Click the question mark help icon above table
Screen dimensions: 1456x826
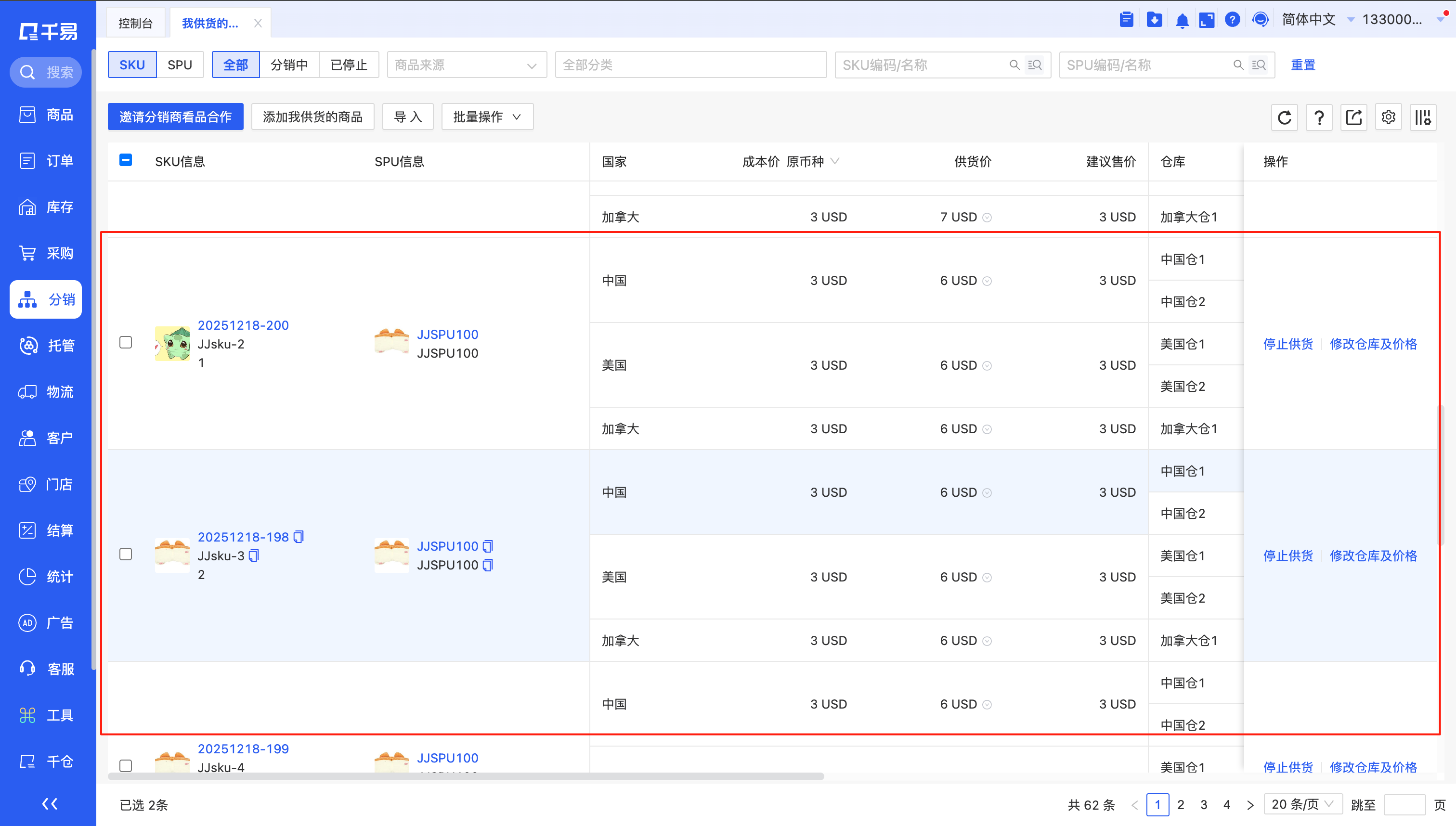1319,117
